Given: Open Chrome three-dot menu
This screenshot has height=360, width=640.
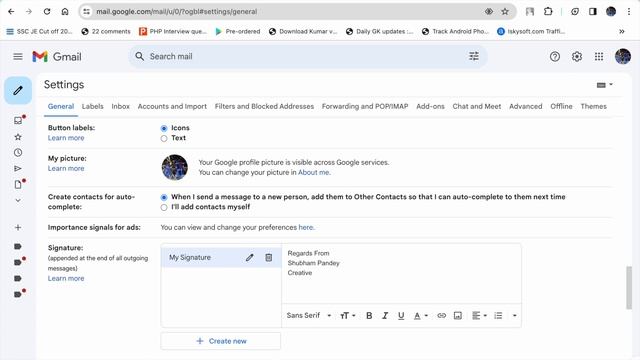Looking at the screenshot, I should click(629, 11).
